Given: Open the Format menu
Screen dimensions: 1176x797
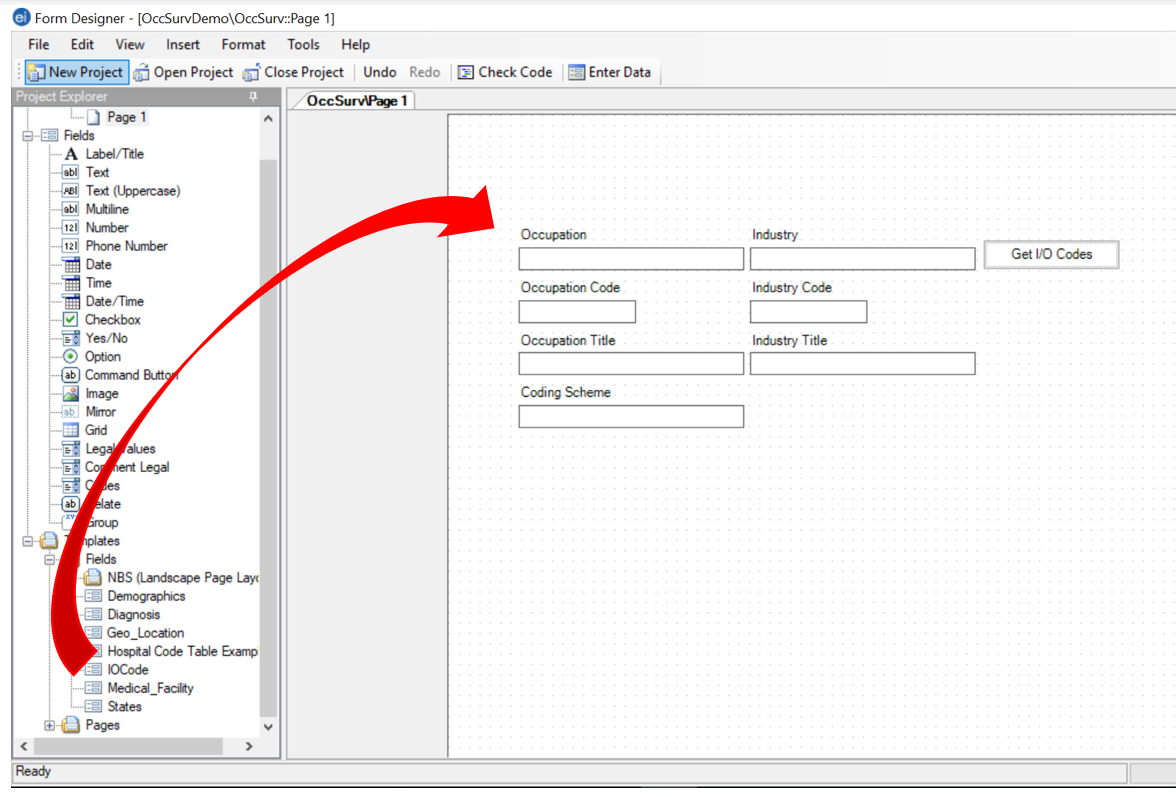Looking at the screenshot, I should [x=243, y=44].
